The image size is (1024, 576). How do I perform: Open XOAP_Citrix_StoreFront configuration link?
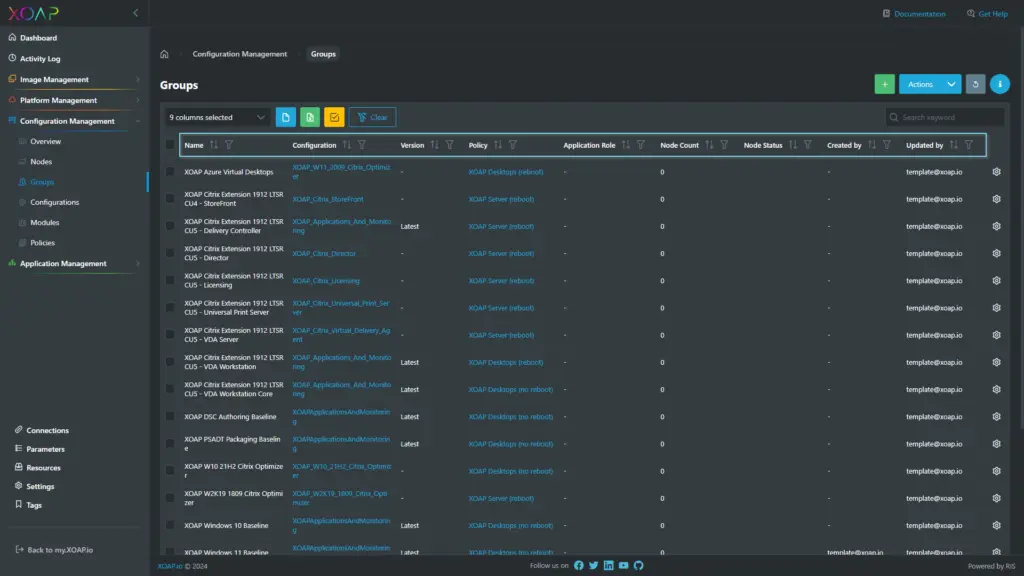(328, 199)
